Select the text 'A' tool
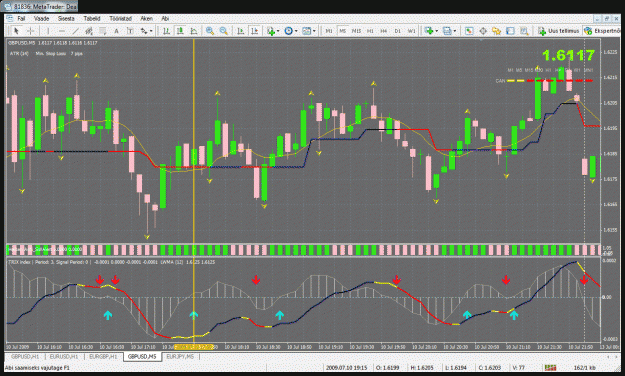Viewport: 625px width, 376px height. pyautogui.click(x=116, y=31)
